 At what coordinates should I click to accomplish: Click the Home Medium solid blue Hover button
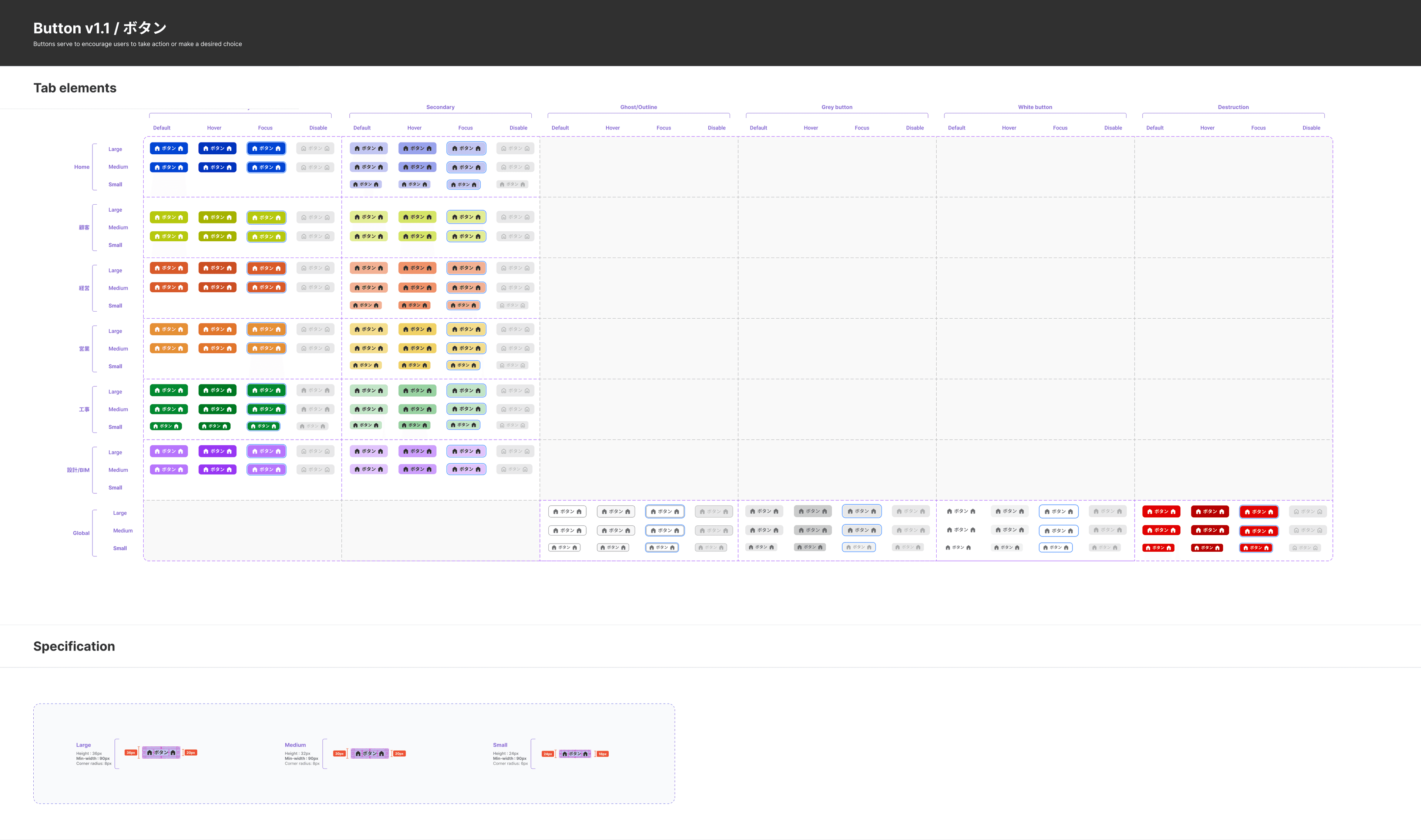pos(217,168)
